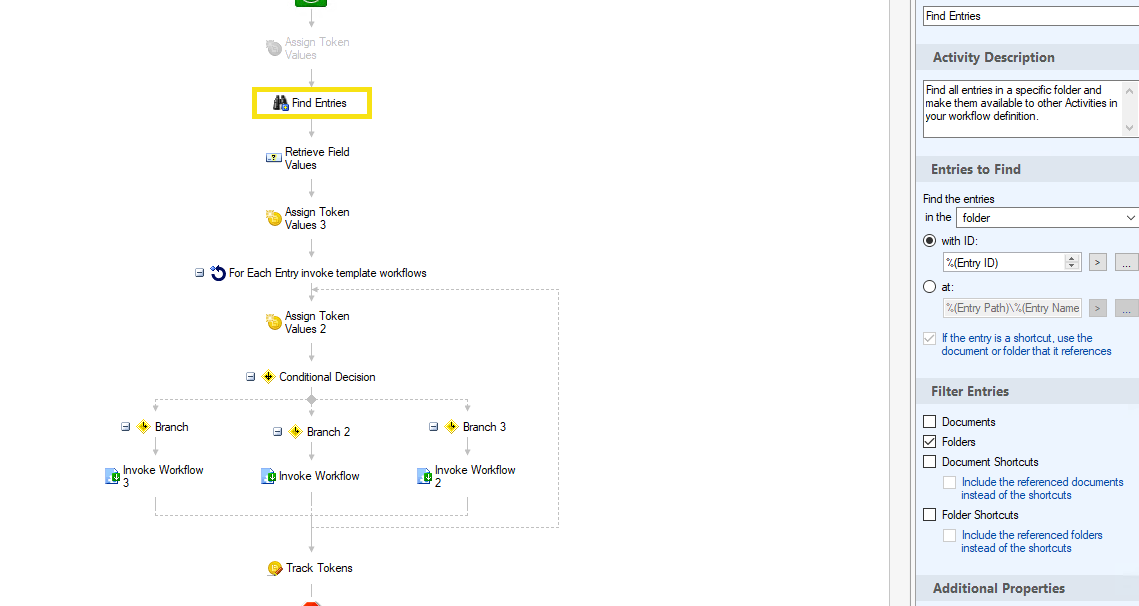
Task: Select the 'Track Tokens' label
Action: tap(319, 568)
